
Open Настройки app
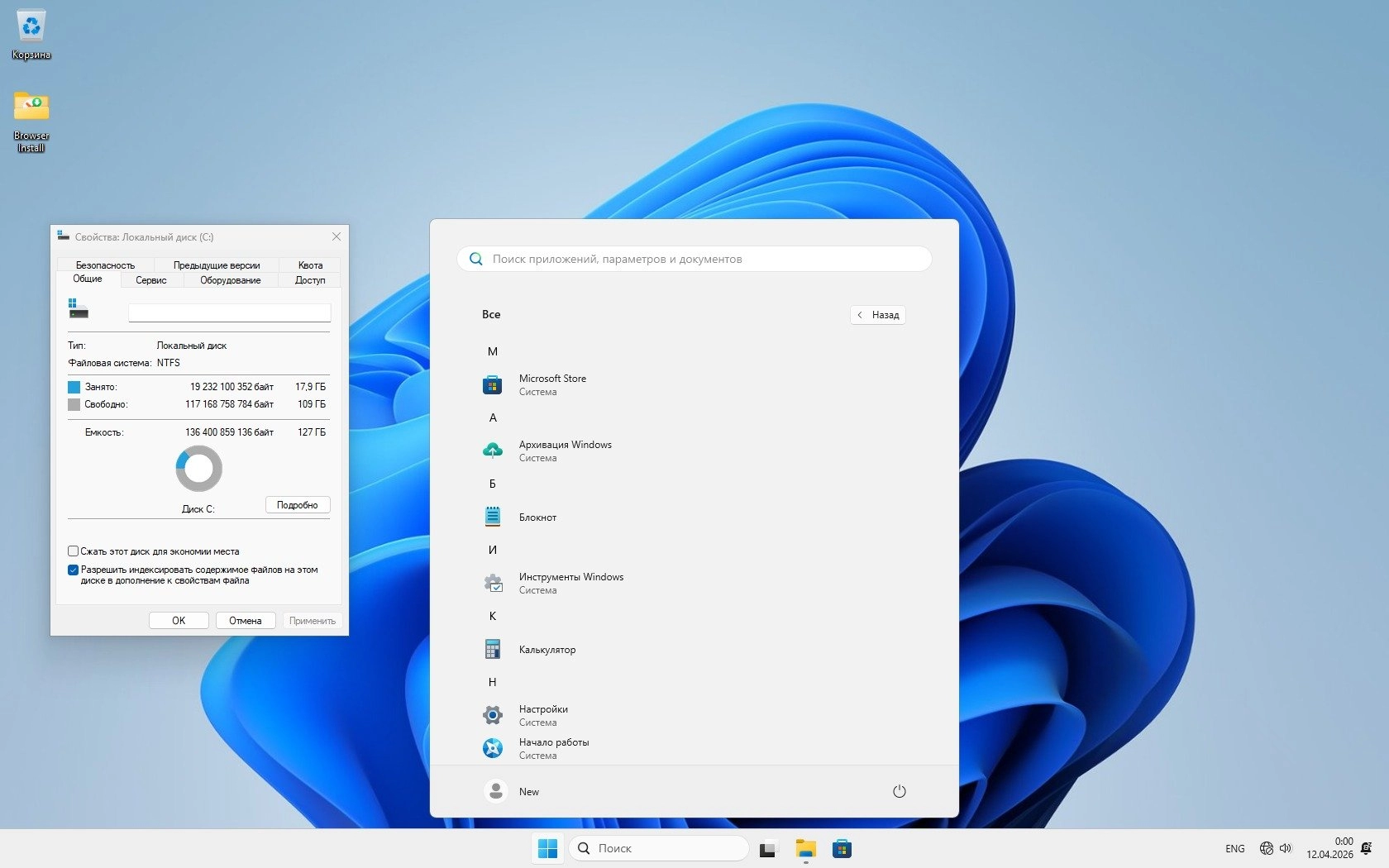(543, 715)
